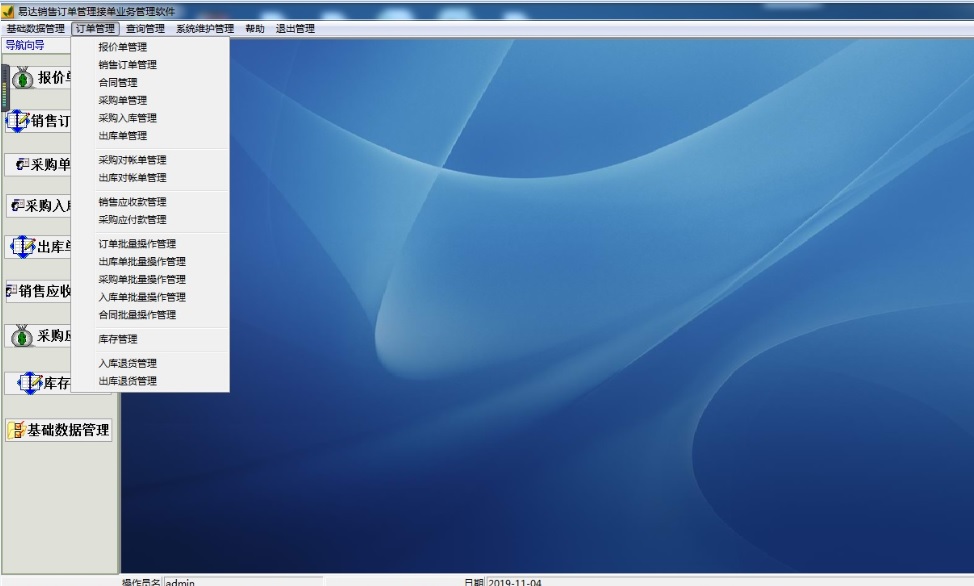Click the money bag icon on 报价单 sidebar button
This screenshot has height=586, width=974.
tap(24, 79)
